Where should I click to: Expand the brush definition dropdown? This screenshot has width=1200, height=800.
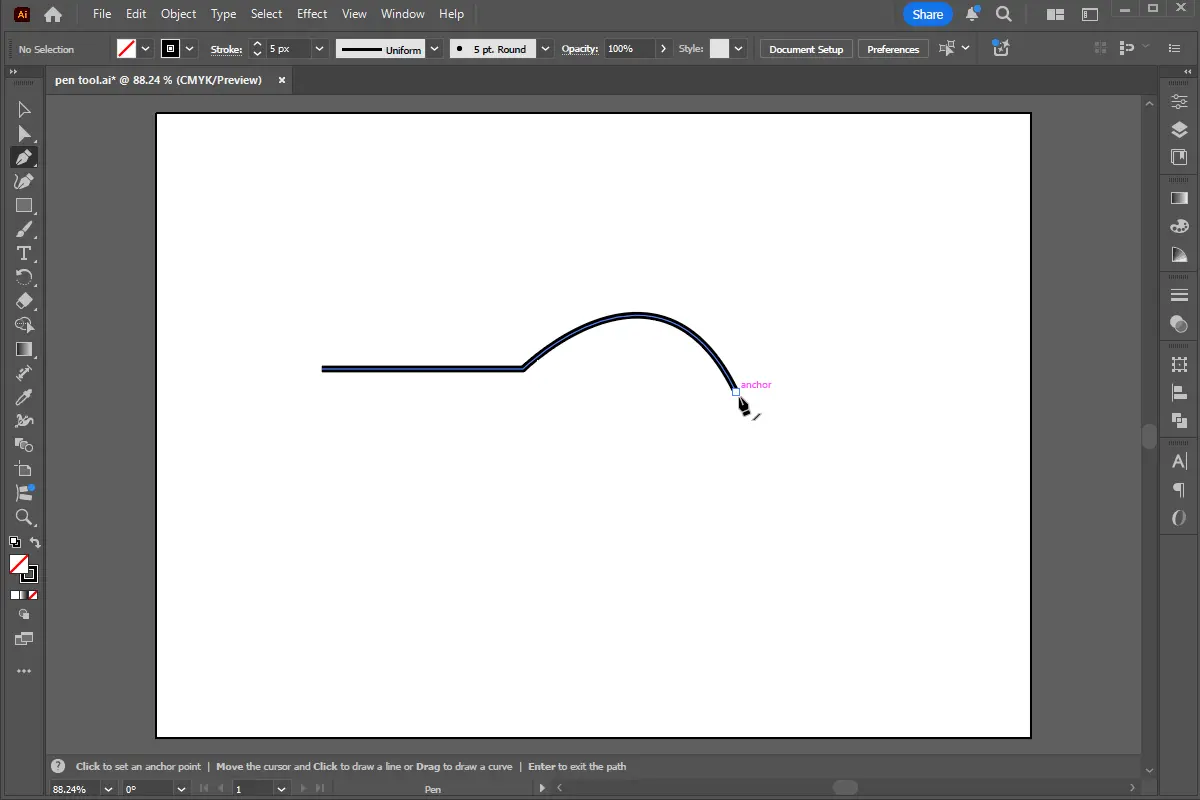544,48
